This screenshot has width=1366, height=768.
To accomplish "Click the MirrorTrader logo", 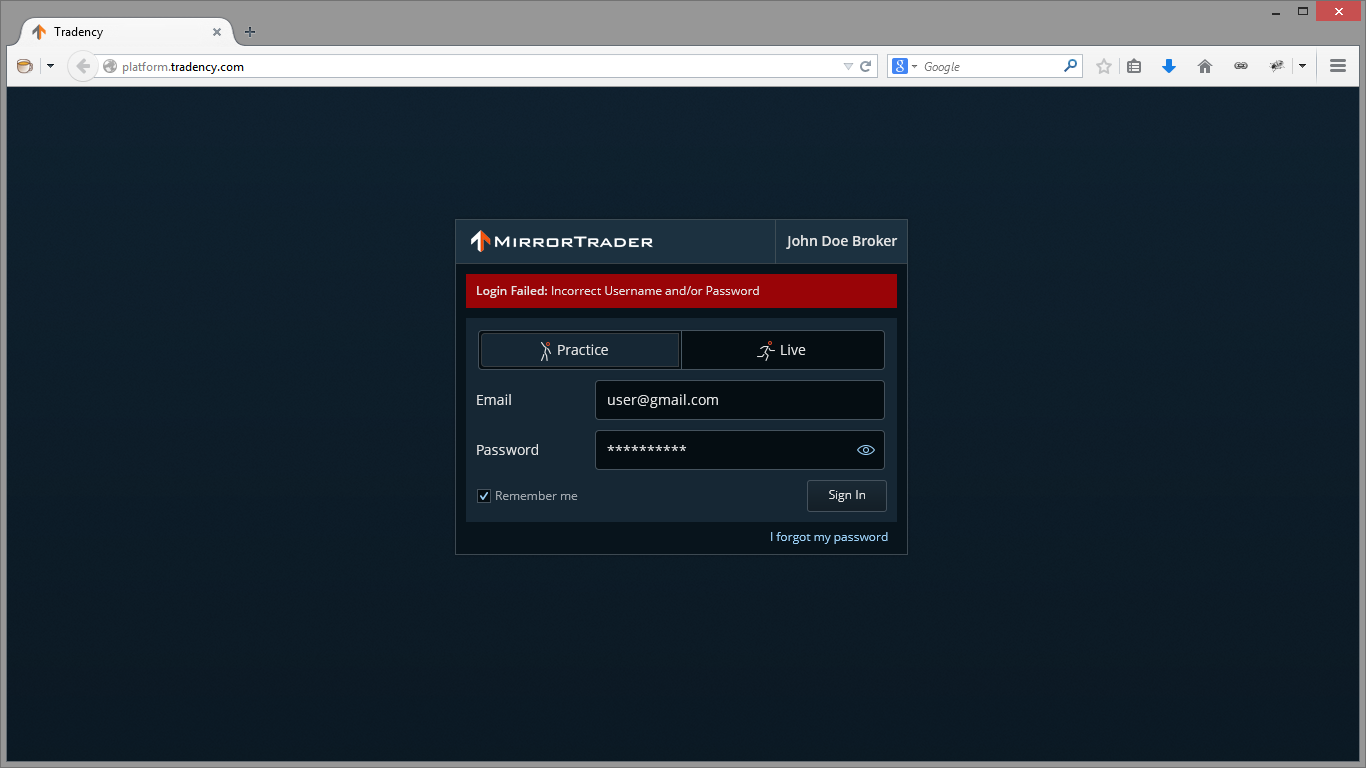I will (x=561, y=241).
